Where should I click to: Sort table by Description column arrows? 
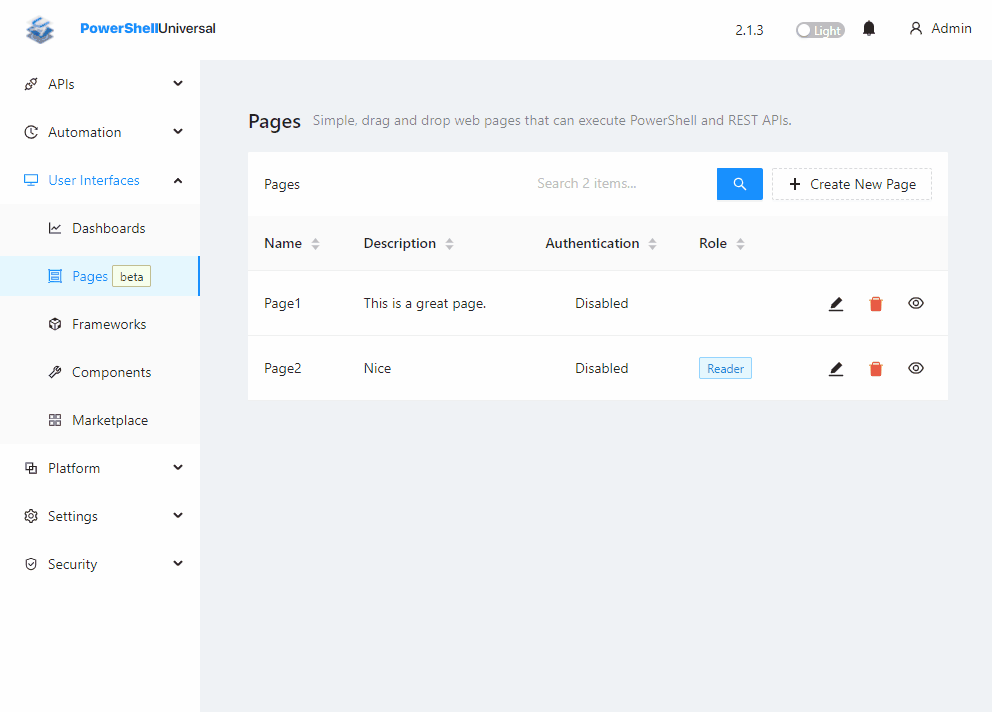[x=449, y=244]
